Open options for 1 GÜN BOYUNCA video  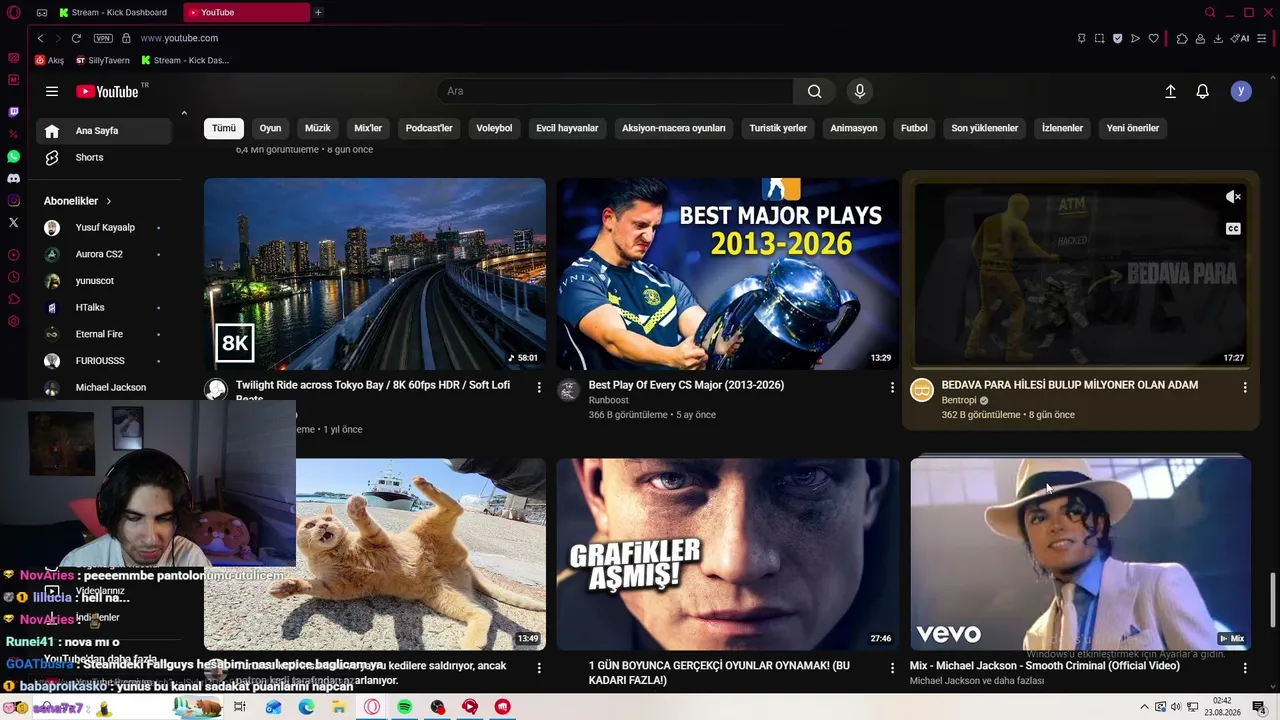point(892,667)
